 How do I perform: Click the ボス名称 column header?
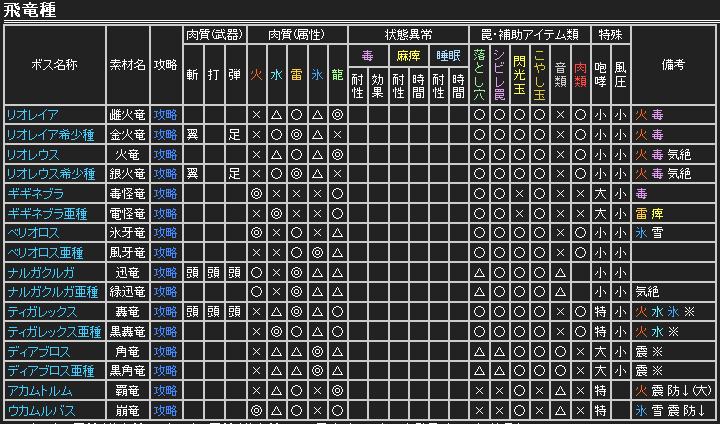click(55, 64)
